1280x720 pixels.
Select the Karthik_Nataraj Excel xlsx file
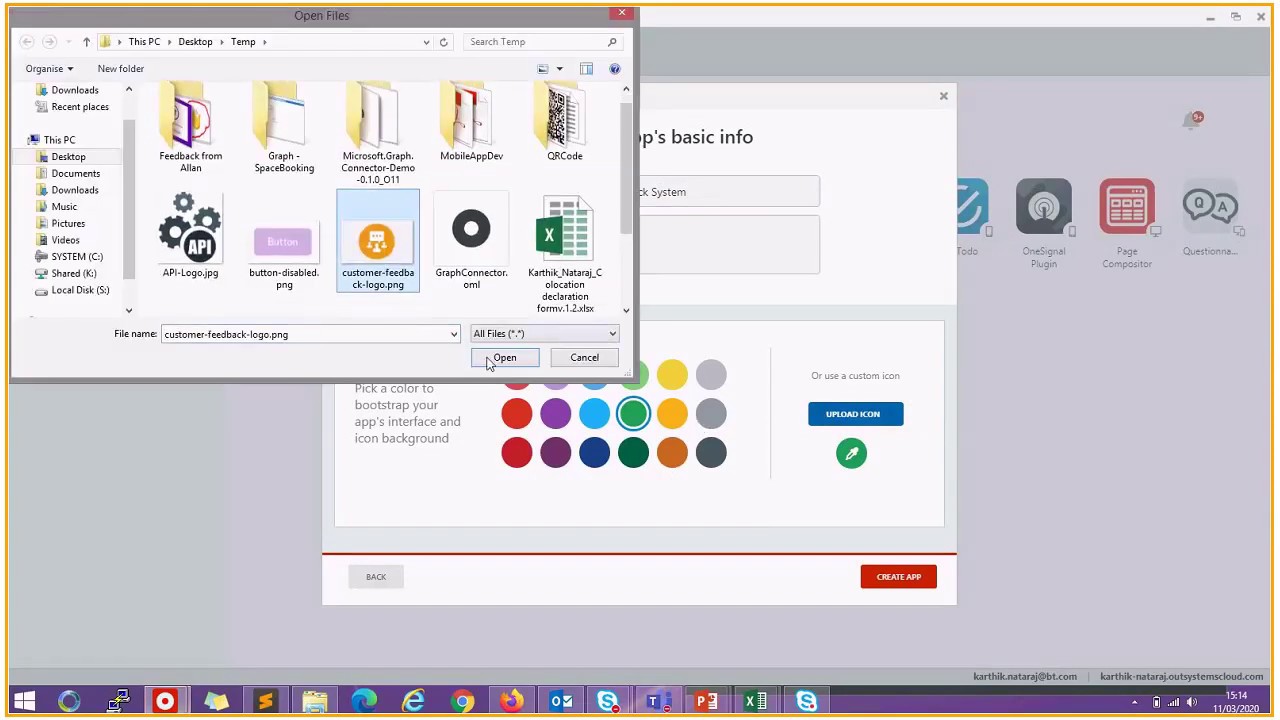pyautogui.click(x=565, y=254)
